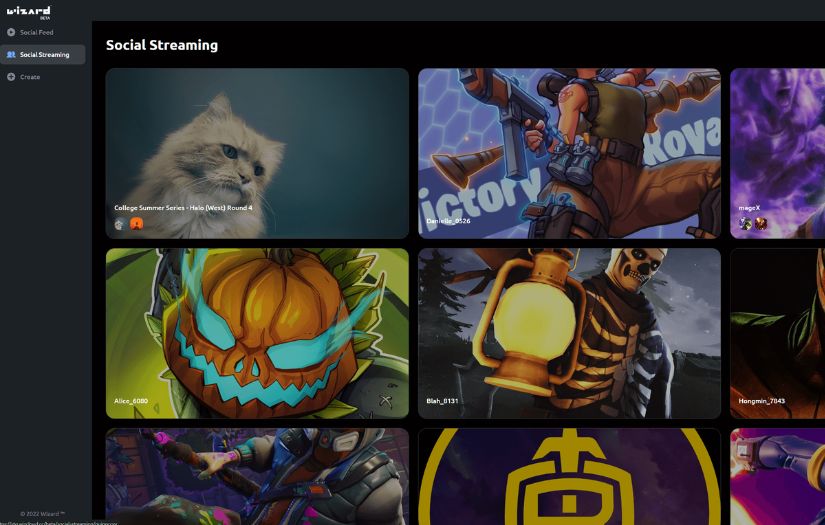Open Blah_0131 skeleton lantern stream
The width and height of the screenshot is (825, 525).
tap(569, 334)
